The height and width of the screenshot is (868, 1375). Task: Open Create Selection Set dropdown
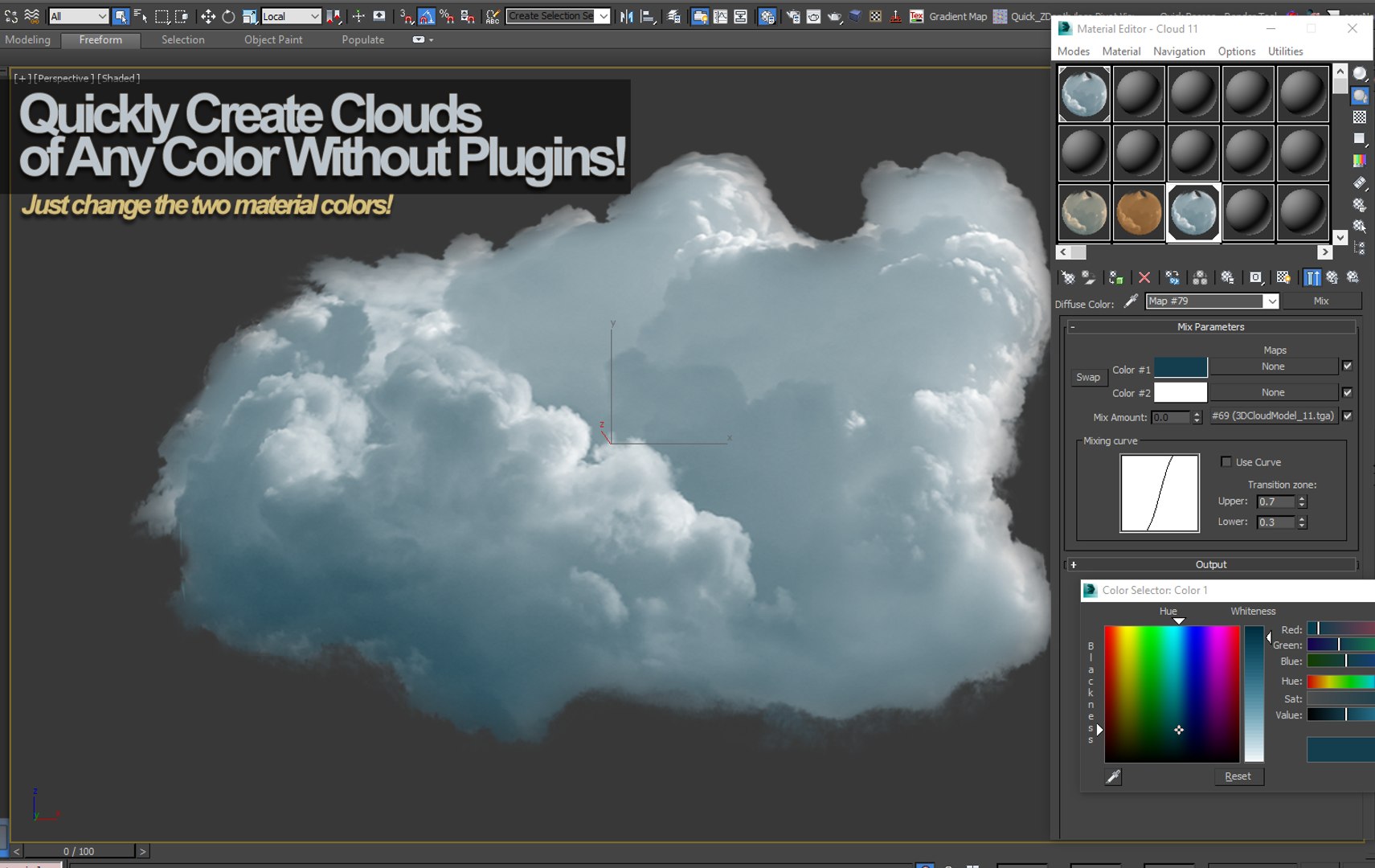(x=604, y=16)
